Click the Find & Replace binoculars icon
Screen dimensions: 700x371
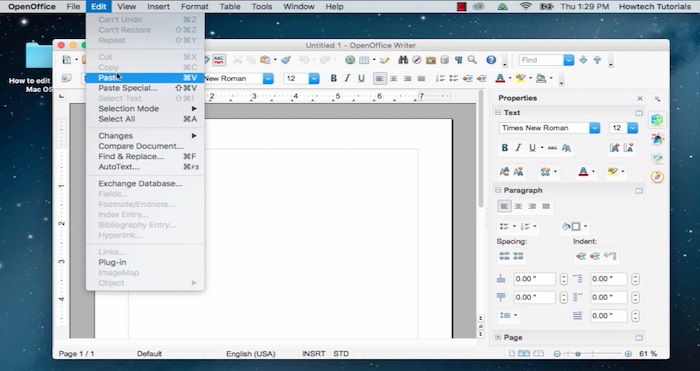pos(403,60)
